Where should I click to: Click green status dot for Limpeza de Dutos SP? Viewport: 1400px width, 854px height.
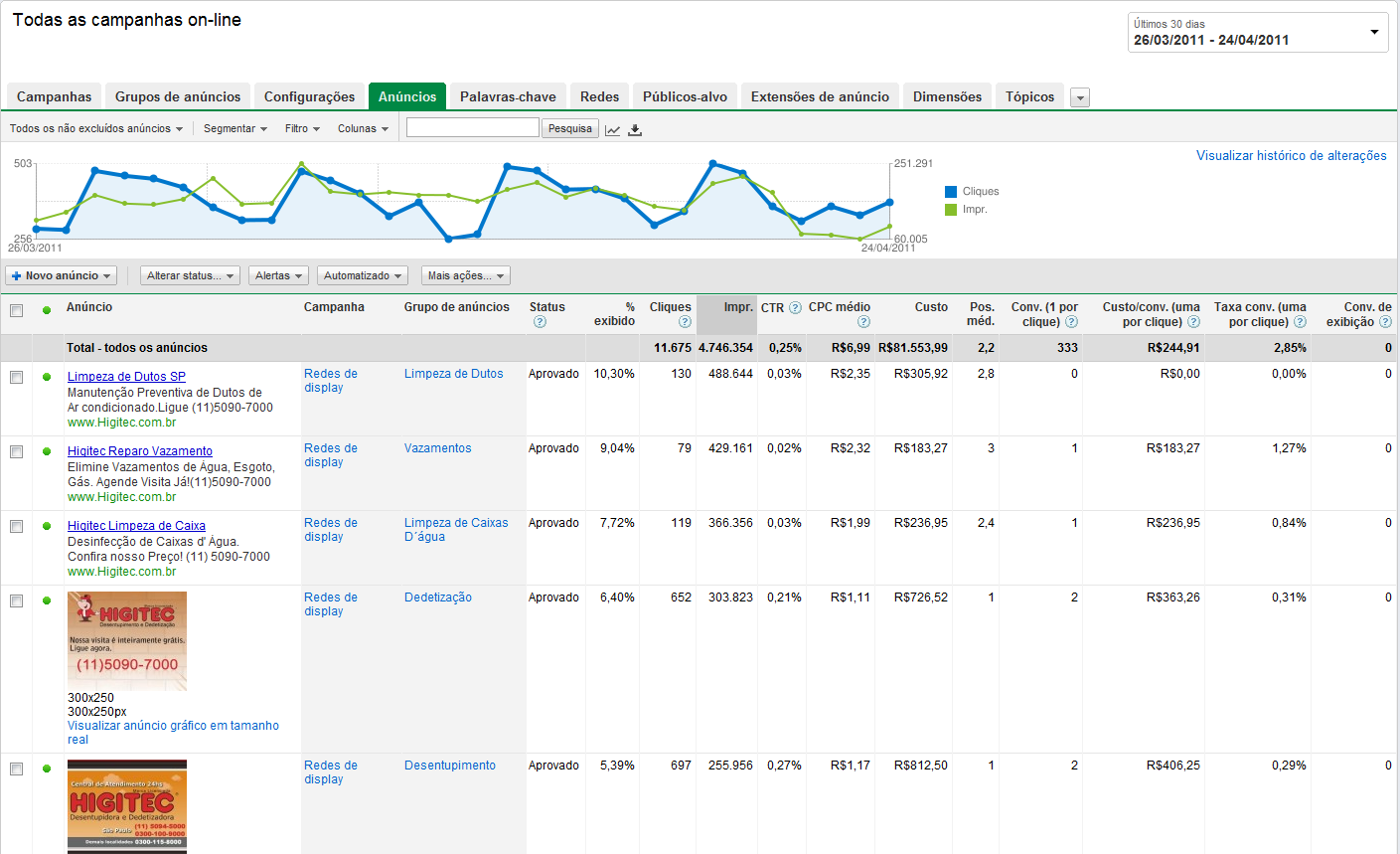pyautogui.click(x=47, y=377)
